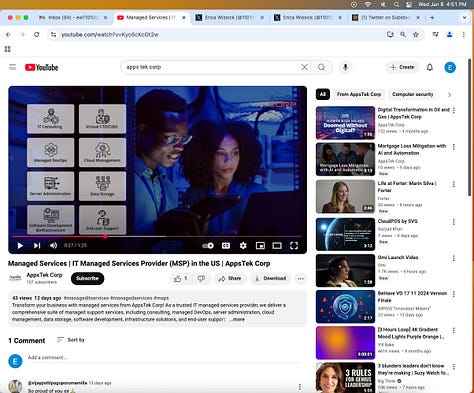
Task: Subscribe to AppsTek Corp
Action: tap(87, 278)
